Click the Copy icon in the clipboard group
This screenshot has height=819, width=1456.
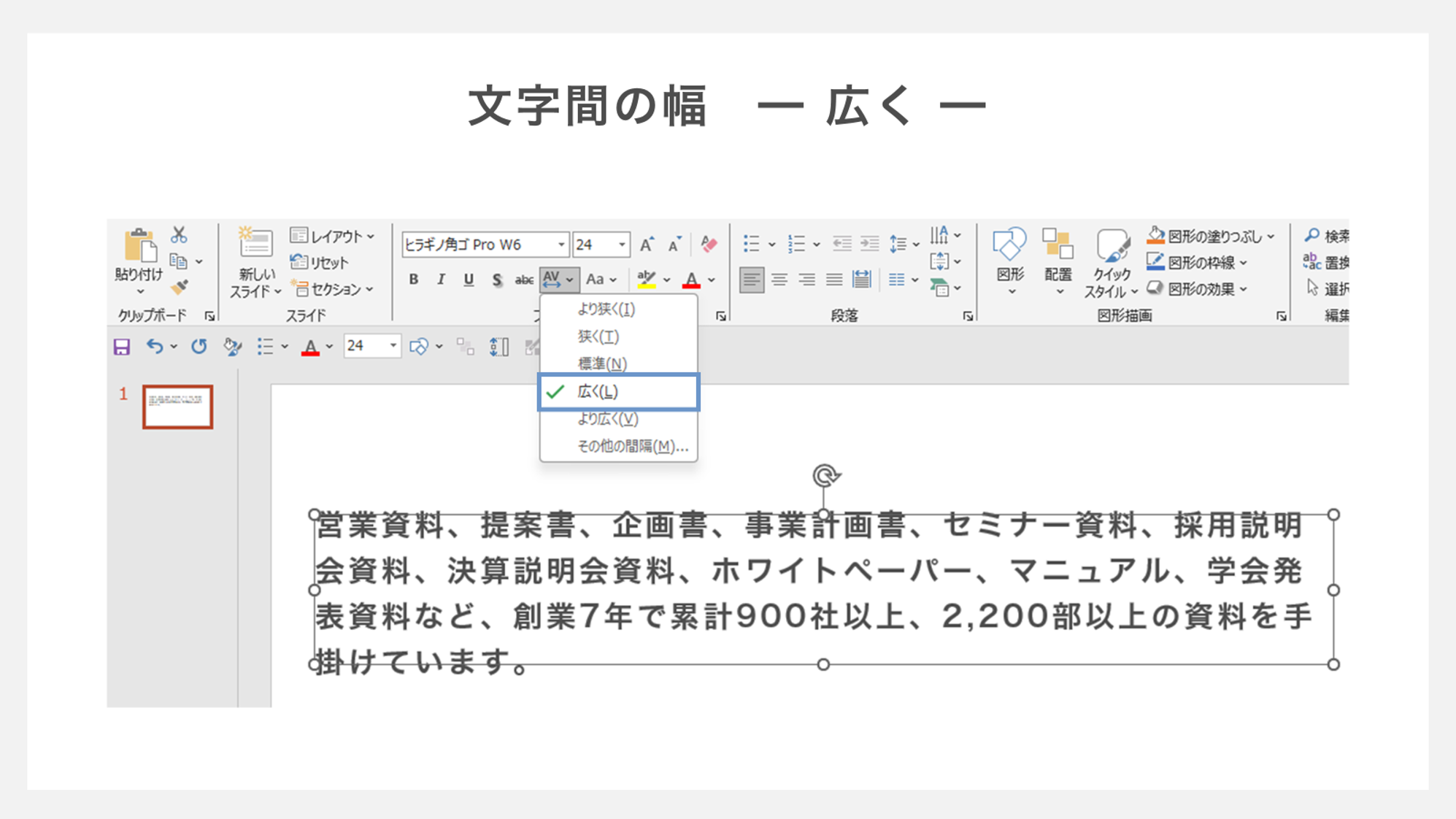(179, 261)
